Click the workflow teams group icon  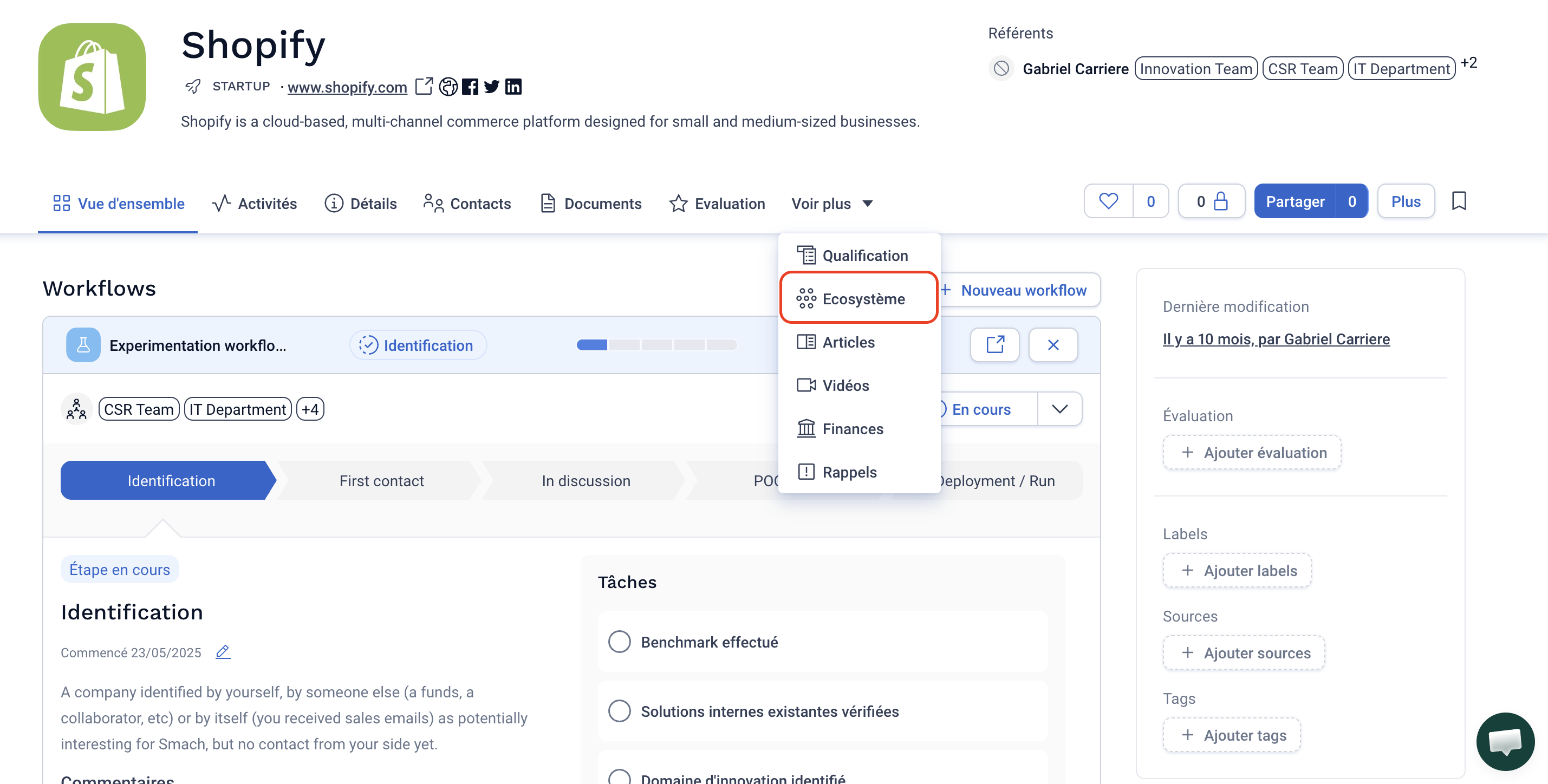(76, 409)
